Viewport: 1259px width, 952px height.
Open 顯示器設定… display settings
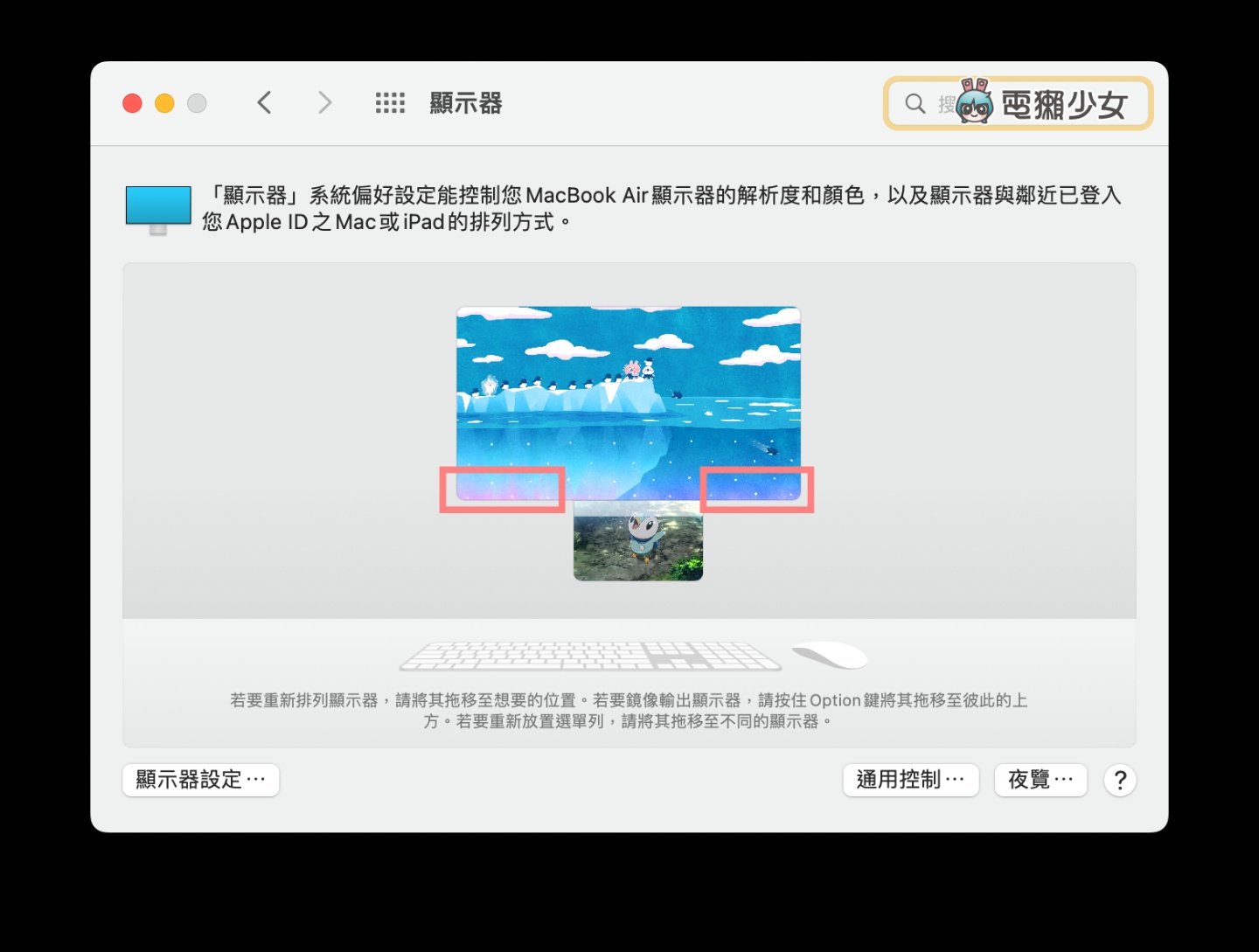(201, 780)
